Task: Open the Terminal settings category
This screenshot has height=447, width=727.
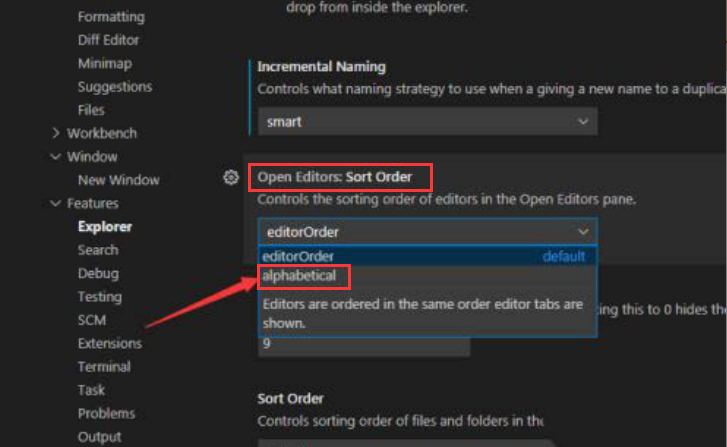Action: pos(104,367)
